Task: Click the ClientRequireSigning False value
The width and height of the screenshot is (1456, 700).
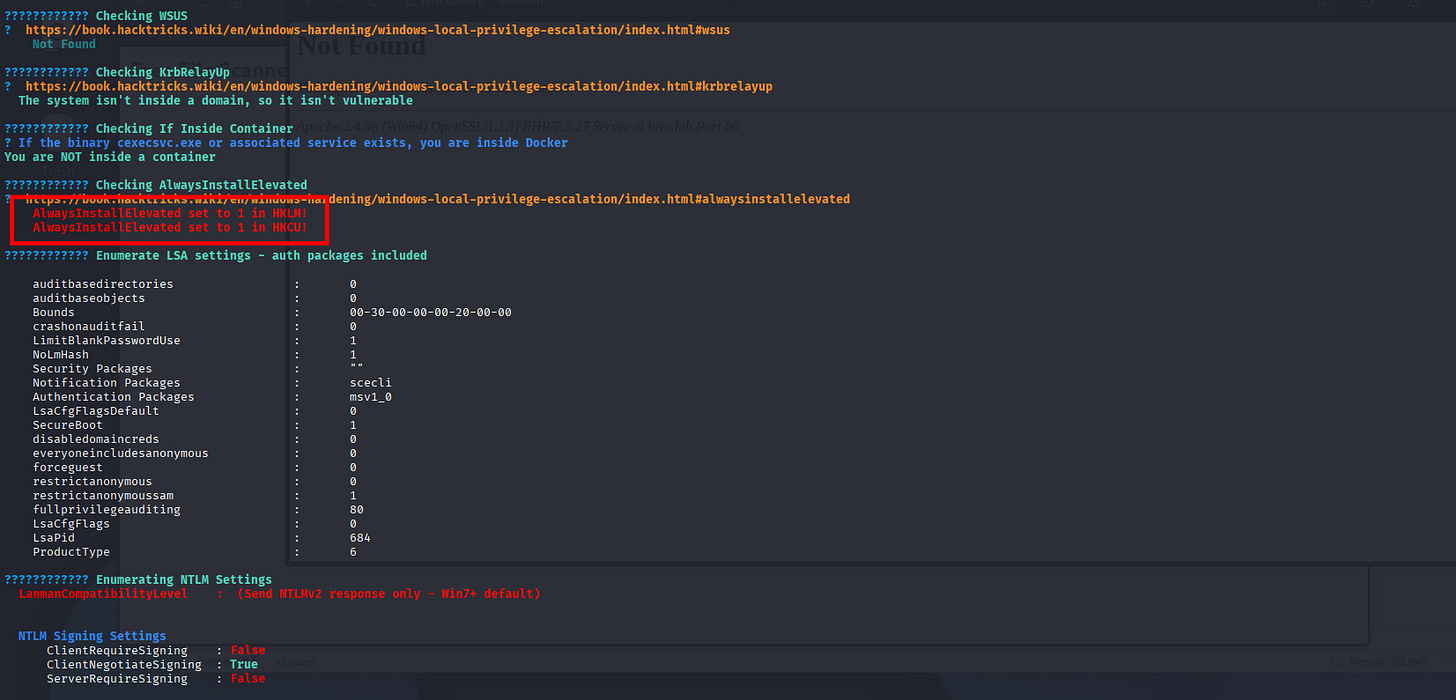Action: pos(248,650)
